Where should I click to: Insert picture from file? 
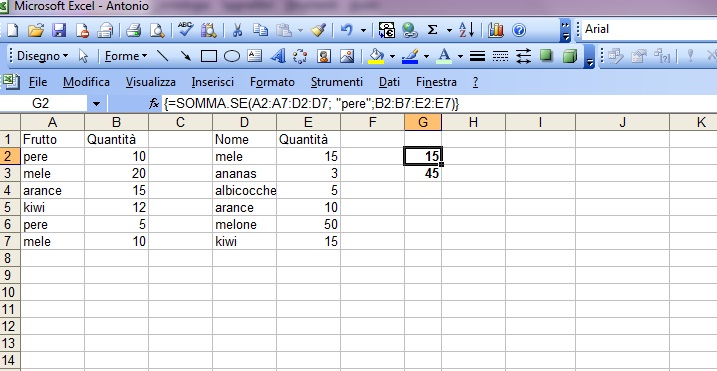(x=348, y=56)
